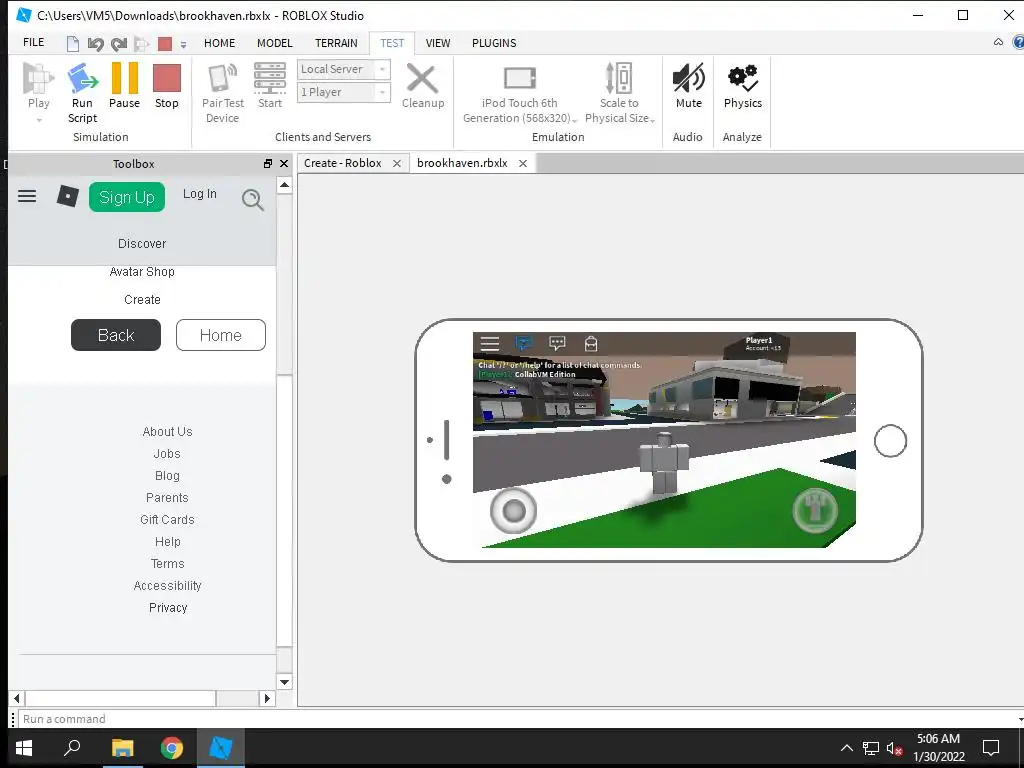Open File Explorer from the taskbar

click(x=122, y=748)
